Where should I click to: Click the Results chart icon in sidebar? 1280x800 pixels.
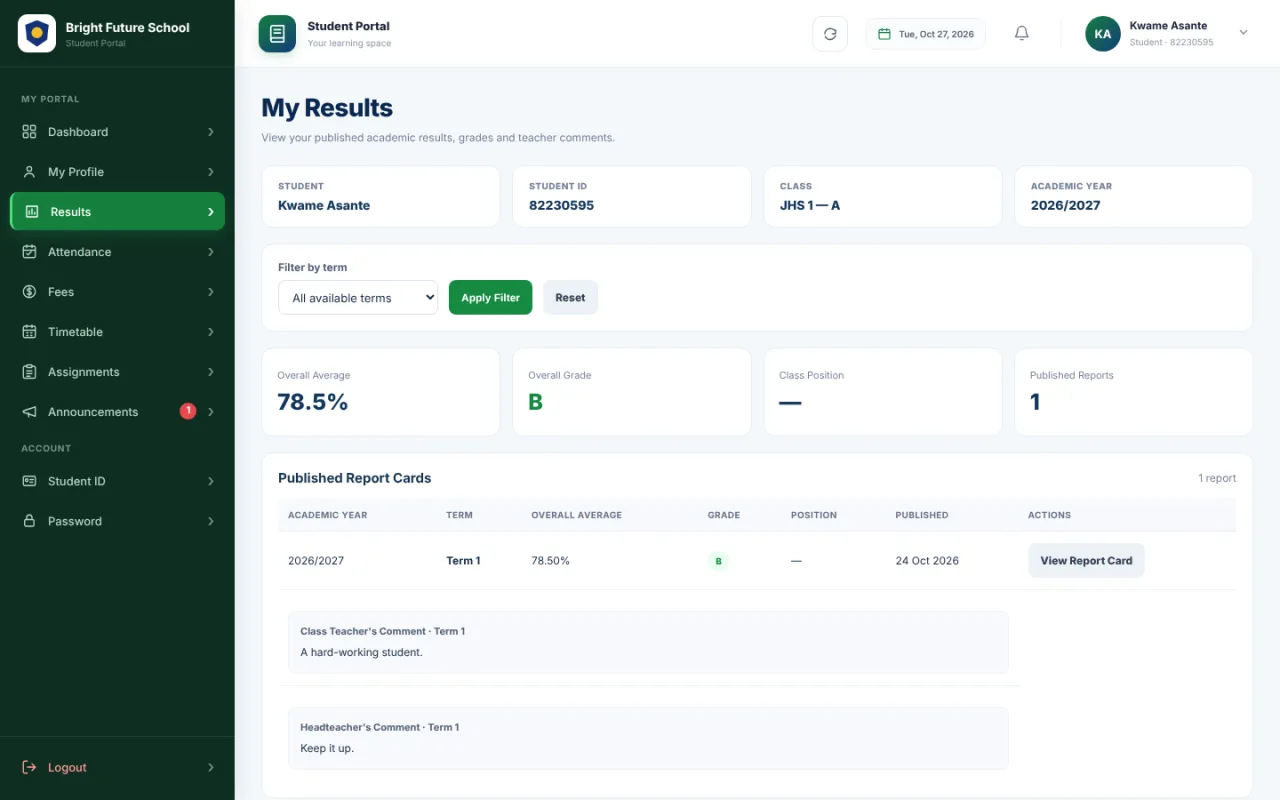(32, 212)
